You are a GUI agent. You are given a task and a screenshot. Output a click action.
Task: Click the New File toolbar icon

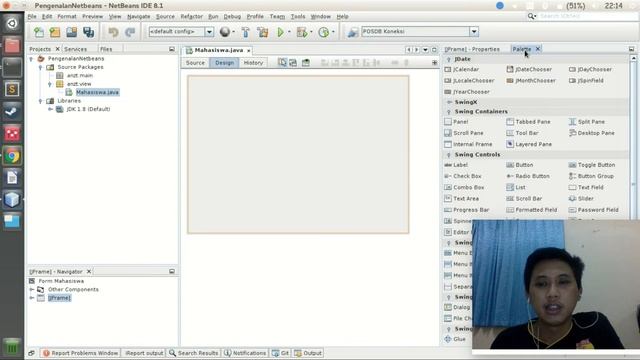coord(39,32)
